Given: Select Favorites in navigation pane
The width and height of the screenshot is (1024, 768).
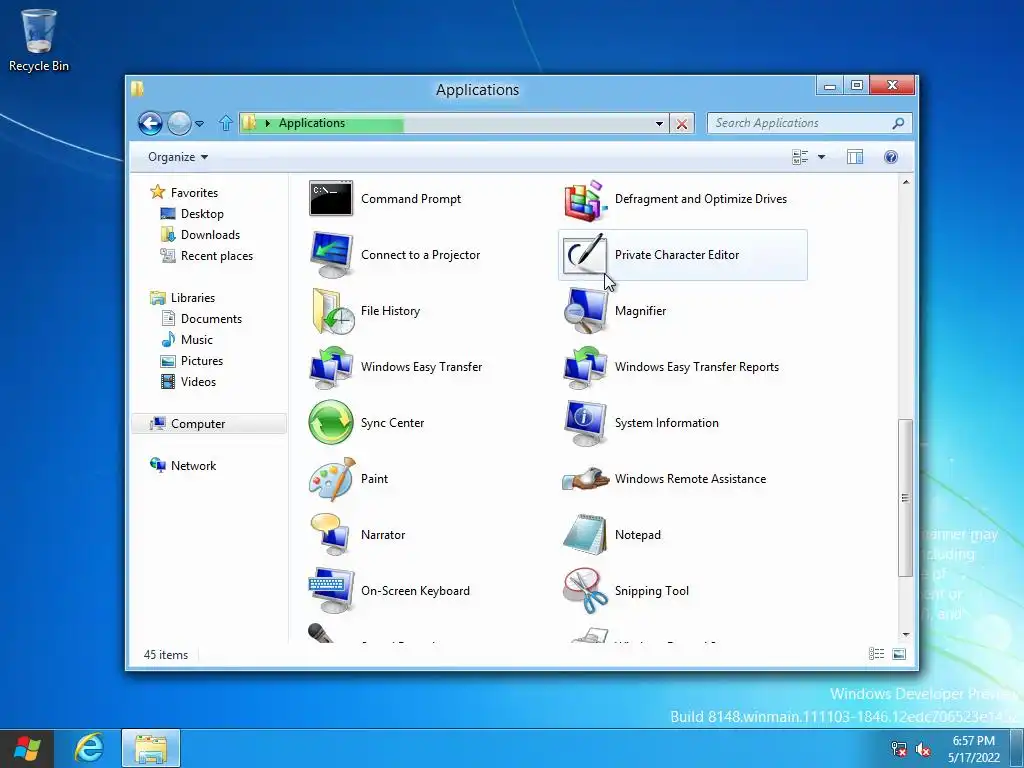Looking at the screenshot, I should coord(194,193).
